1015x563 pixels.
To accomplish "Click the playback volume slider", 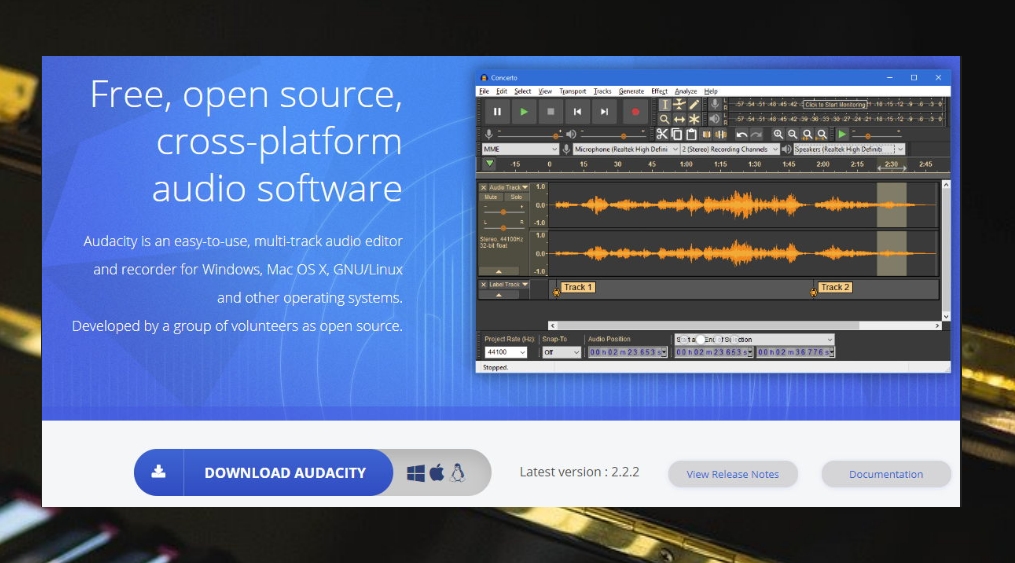I will [612, 135].
